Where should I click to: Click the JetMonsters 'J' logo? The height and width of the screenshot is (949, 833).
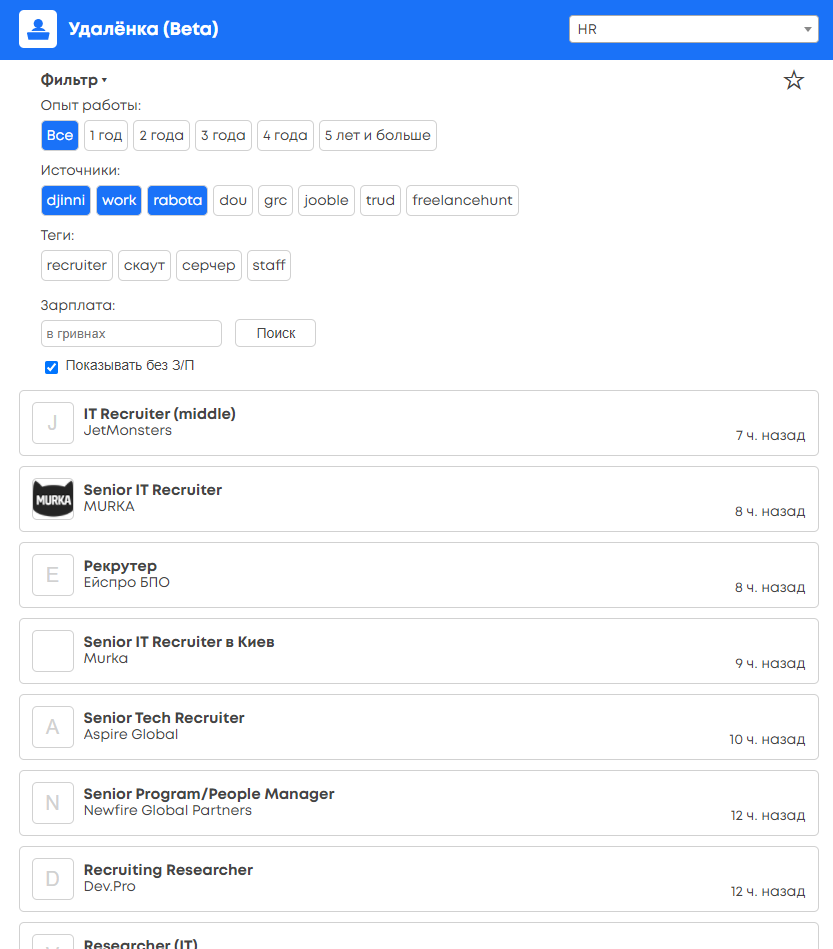[53, 423]
